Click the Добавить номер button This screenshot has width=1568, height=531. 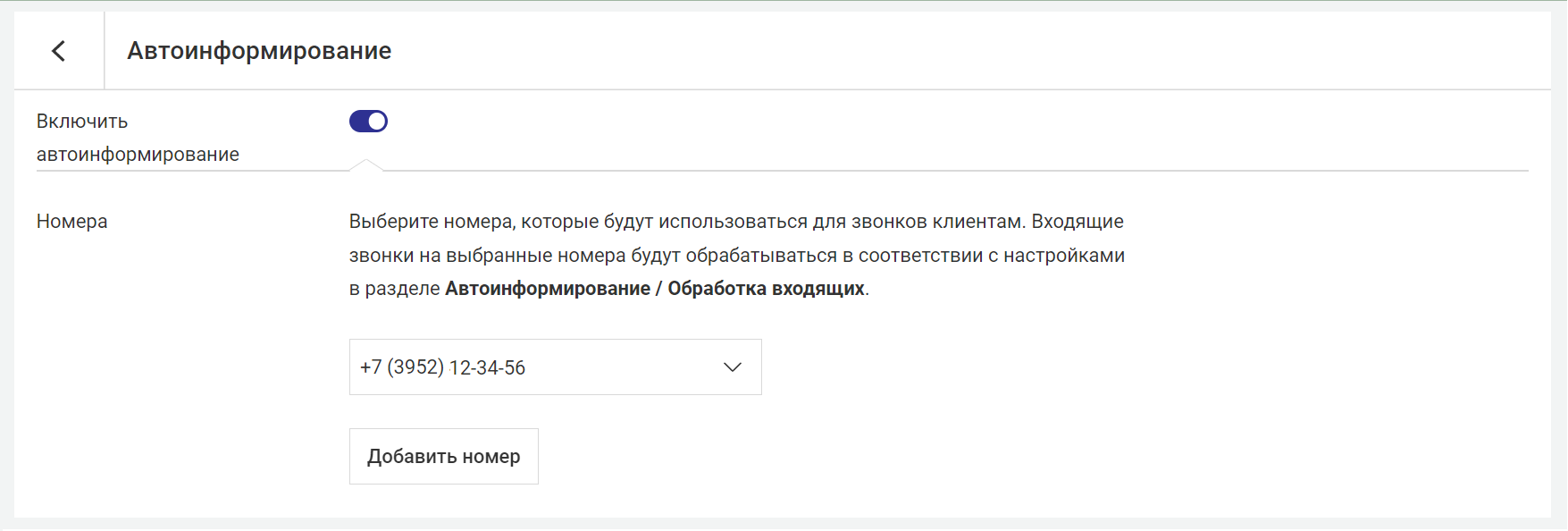[x=443, y=456]
